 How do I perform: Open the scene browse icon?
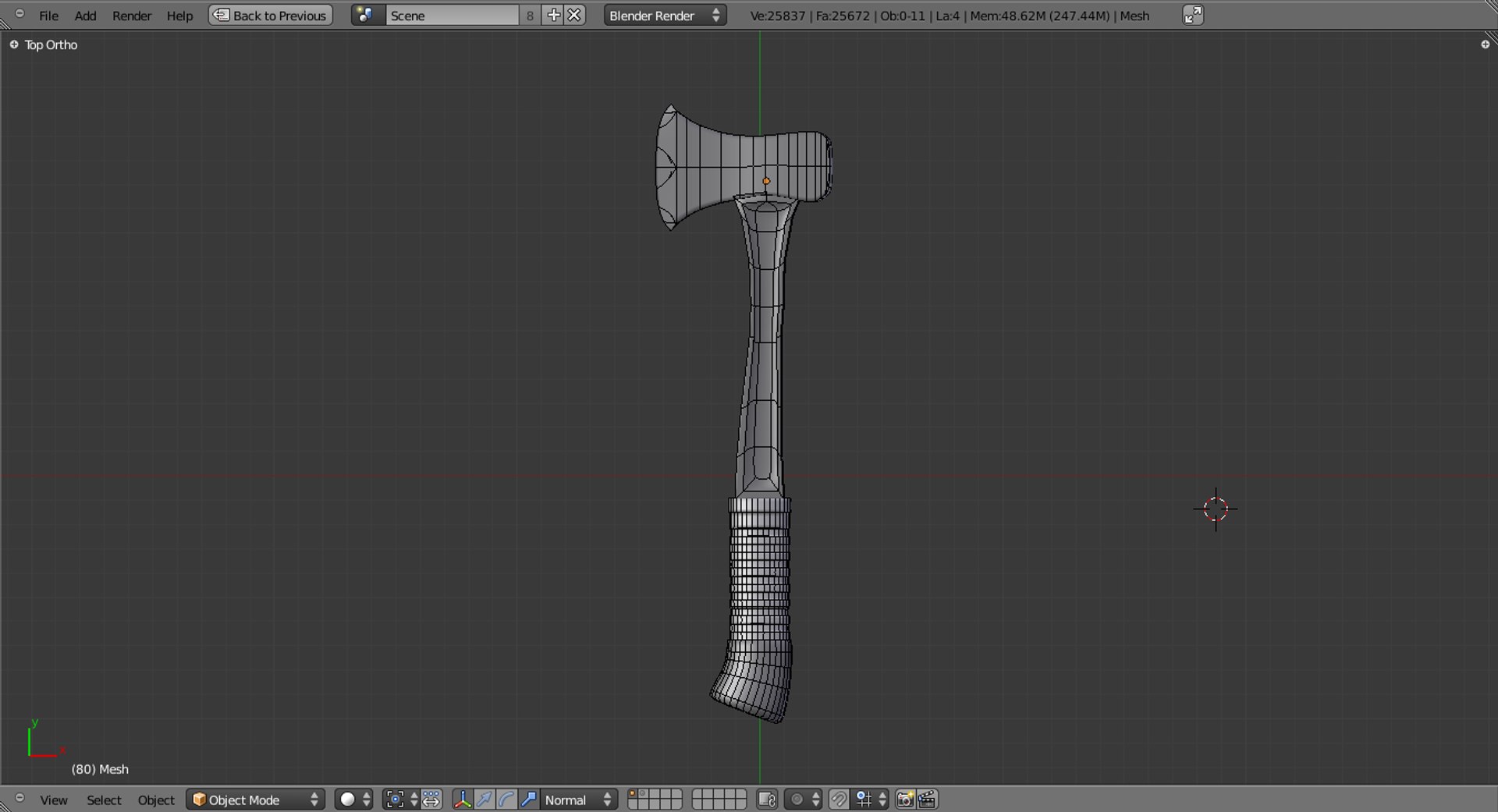pos(367,15)
